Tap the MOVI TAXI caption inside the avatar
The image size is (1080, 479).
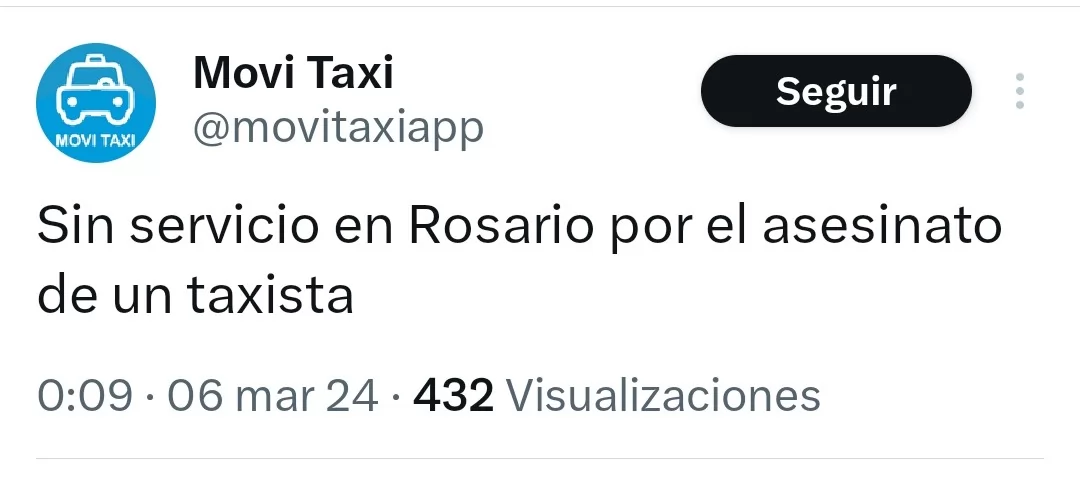(x=96, y=142)
